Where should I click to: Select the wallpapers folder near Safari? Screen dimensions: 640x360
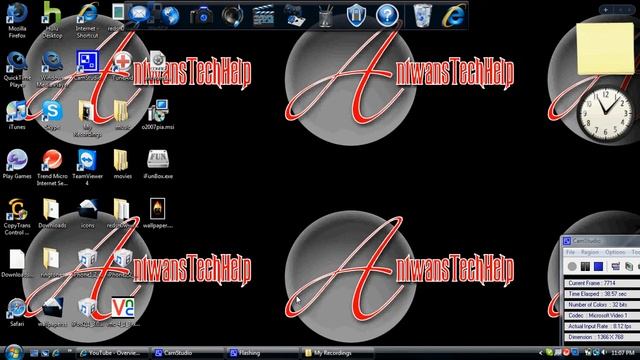52,312
